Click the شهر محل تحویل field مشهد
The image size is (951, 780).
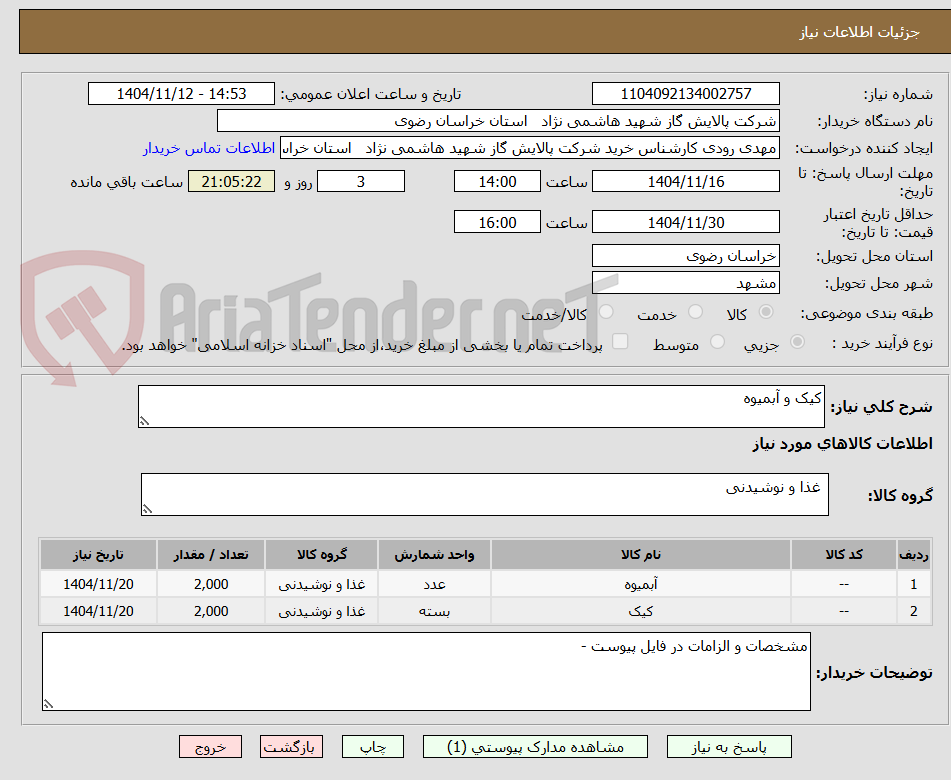pyautogui.click(x=685, y=283)
